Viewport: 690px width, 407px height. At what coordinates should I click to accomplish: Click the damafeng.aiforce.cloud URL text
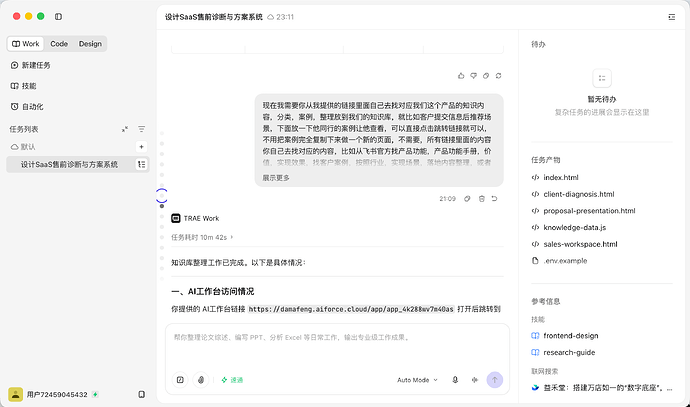(351, 309)
